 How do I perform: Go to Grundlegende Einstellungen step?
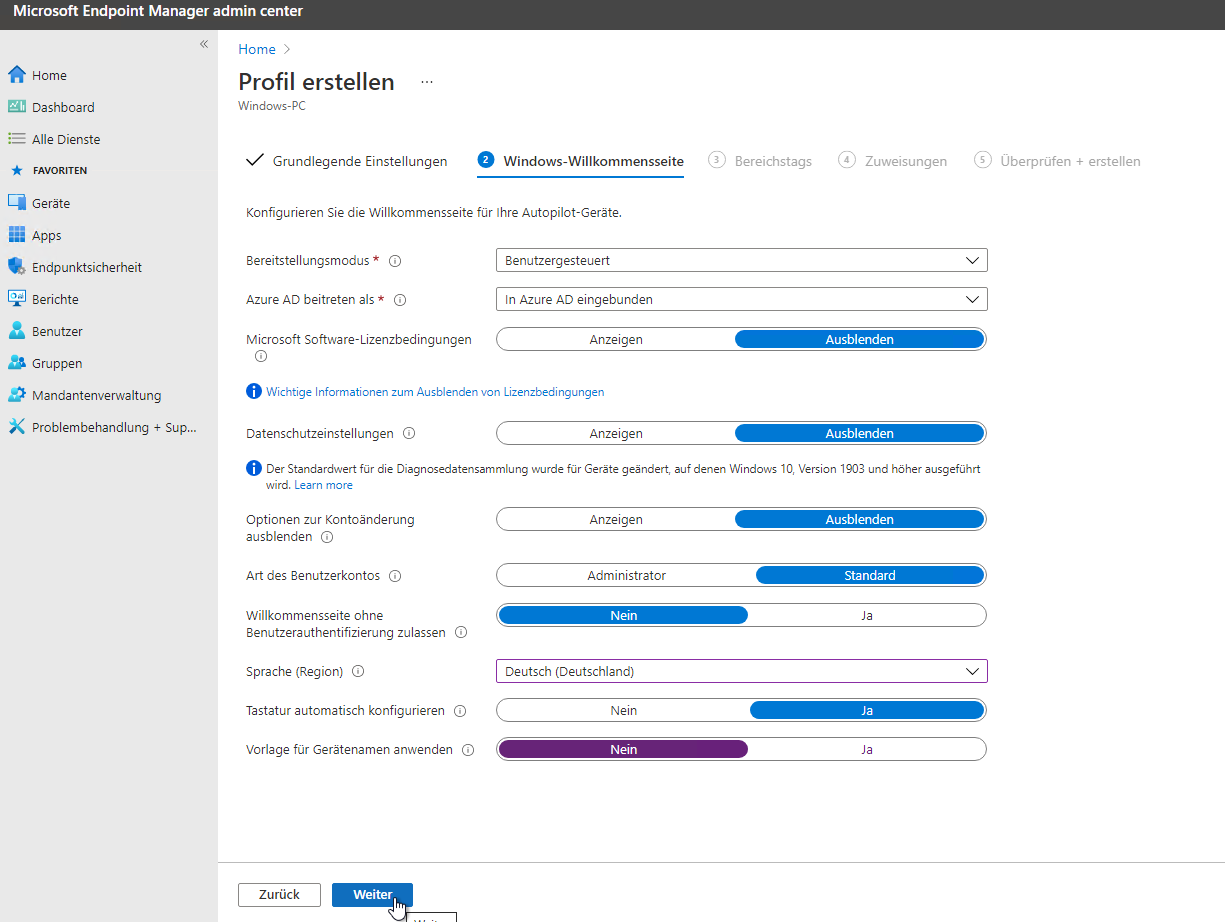pyautogui.click(x=346, y=161)
